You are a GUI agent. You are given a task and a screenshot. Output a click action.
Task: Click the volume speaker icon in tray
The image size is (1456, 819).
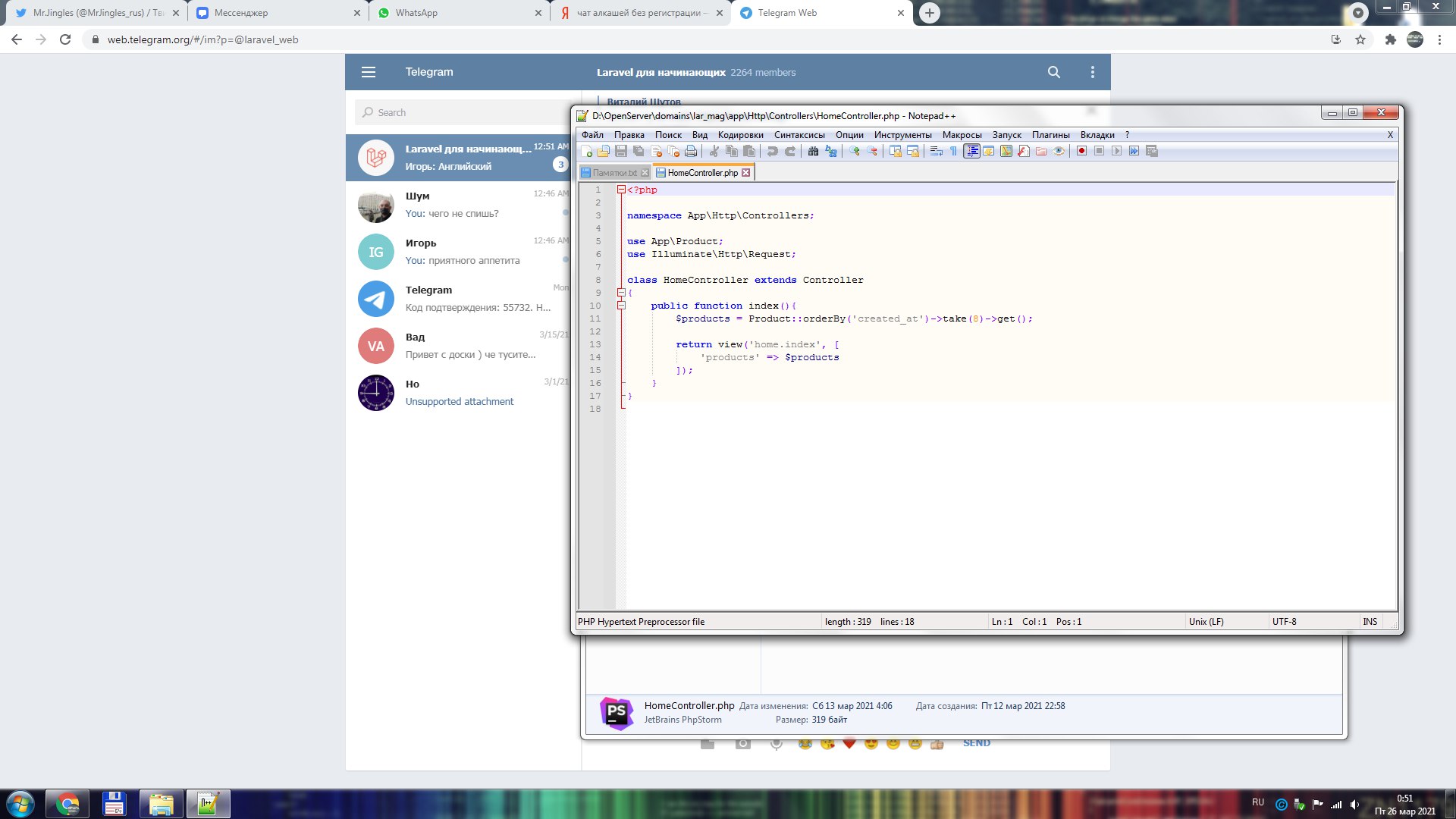point(1354,805)
